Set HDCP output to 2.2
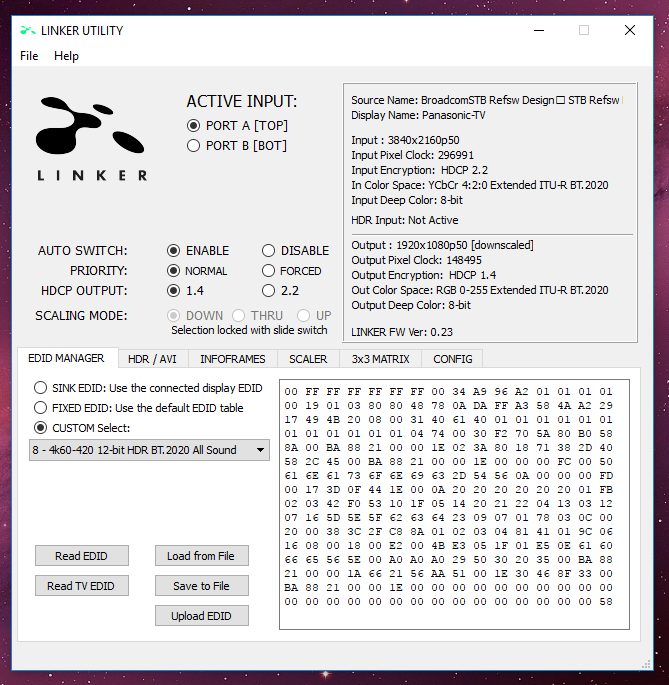 [x=269, y=291]
